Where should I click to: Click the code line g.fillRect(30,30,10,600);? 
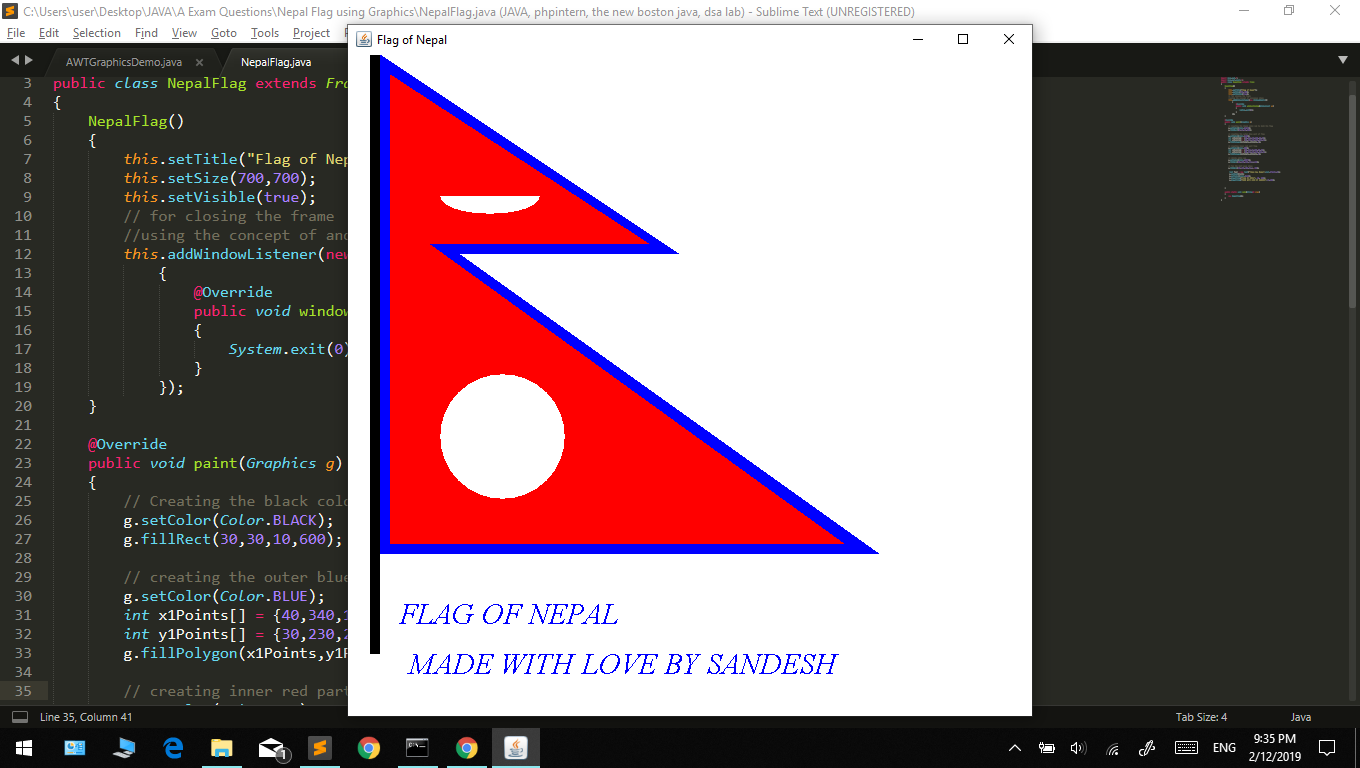click(x=233, y=539)
